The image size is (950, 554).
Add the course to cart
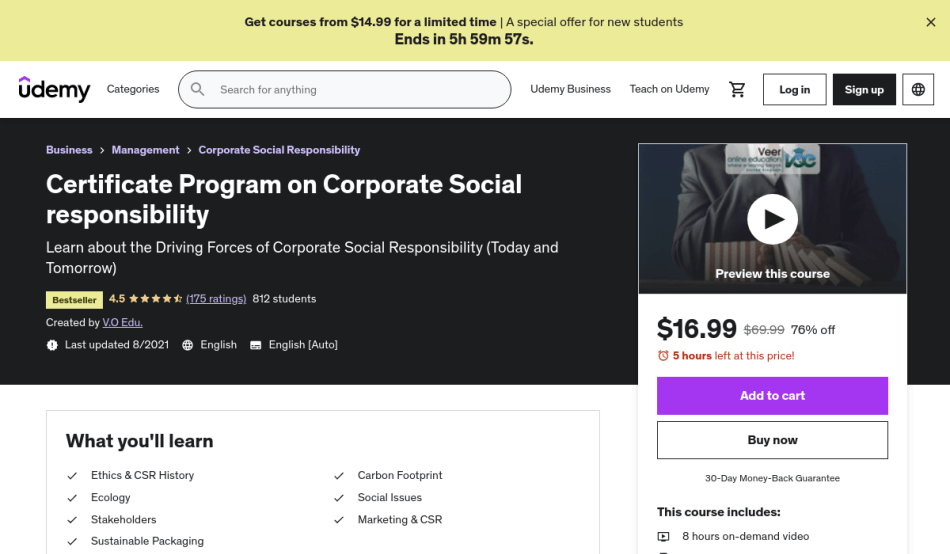(x=772, y=396)
